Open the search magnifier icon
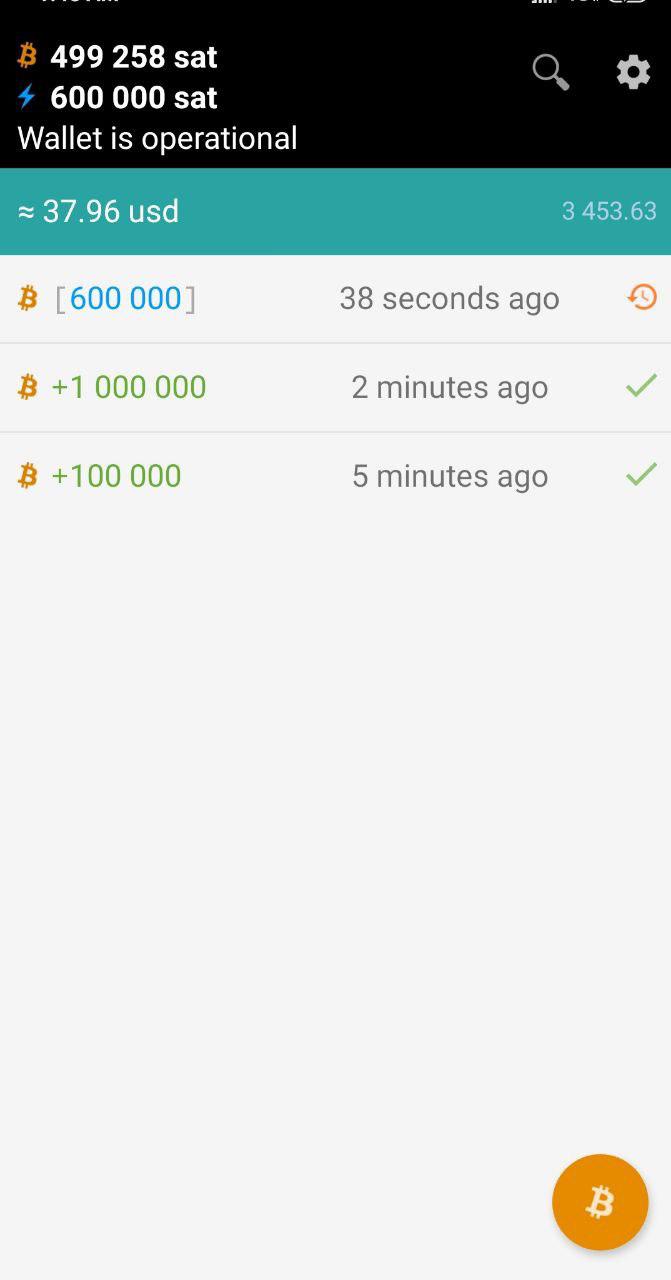Viewport: 671px width, 1280px height. [550, 72]
